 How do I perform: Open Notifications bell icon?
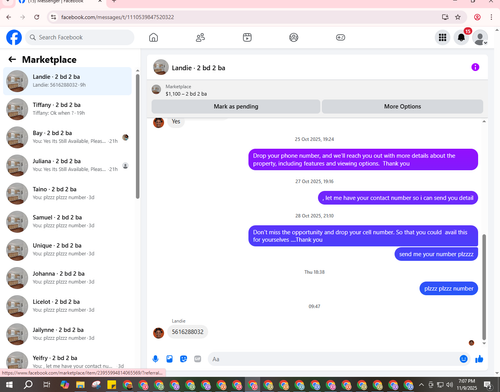(461, 37)
